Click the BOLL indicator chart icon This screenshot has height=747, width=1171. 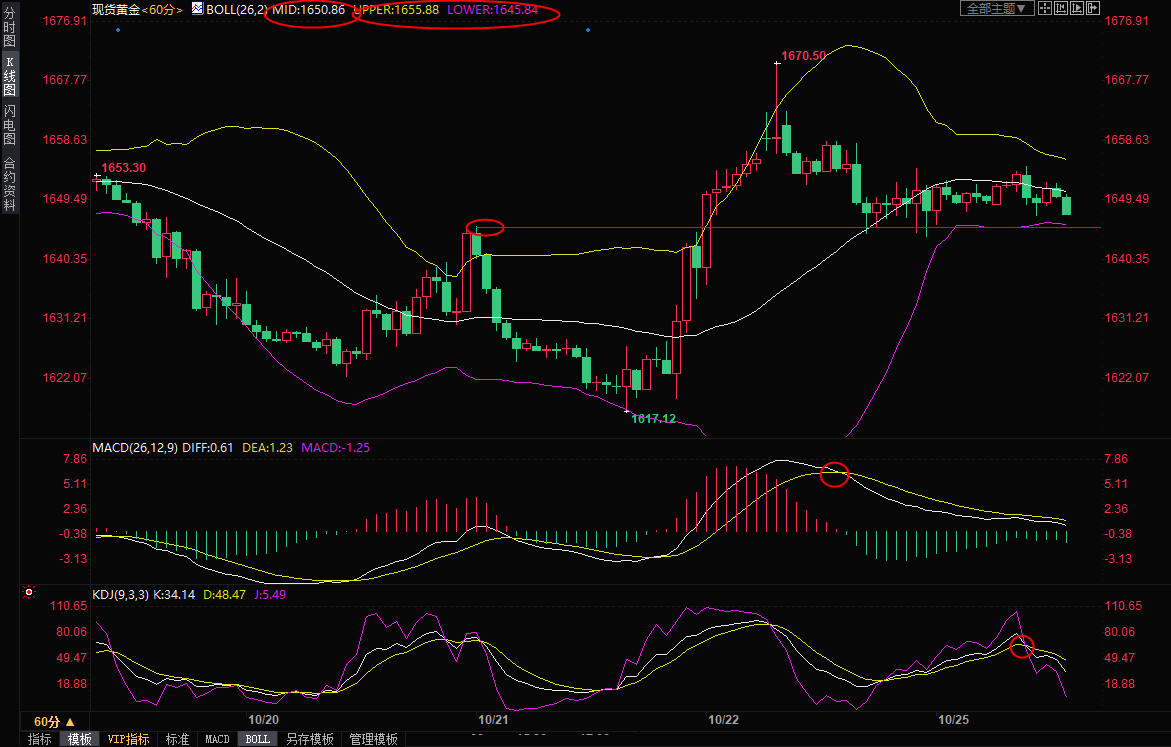click(197, 9)
